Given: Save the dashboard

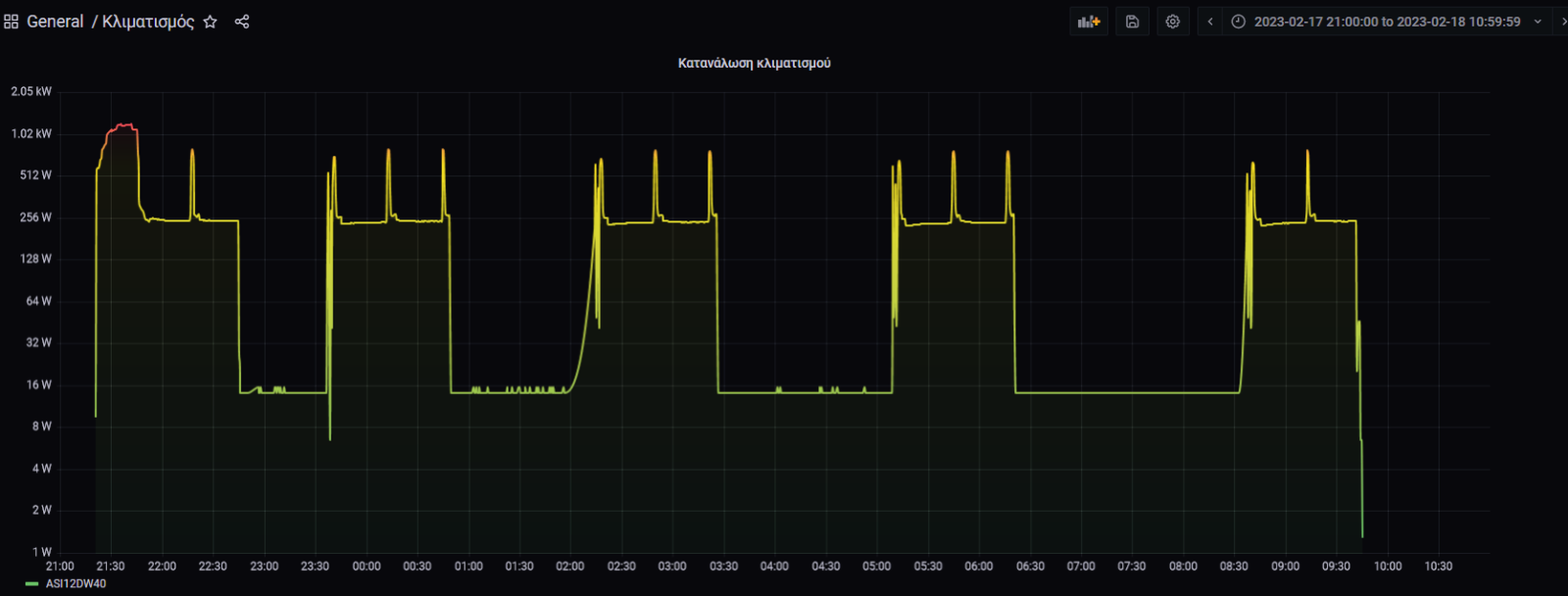Looking at the screenshot, I should point(1132,22).
